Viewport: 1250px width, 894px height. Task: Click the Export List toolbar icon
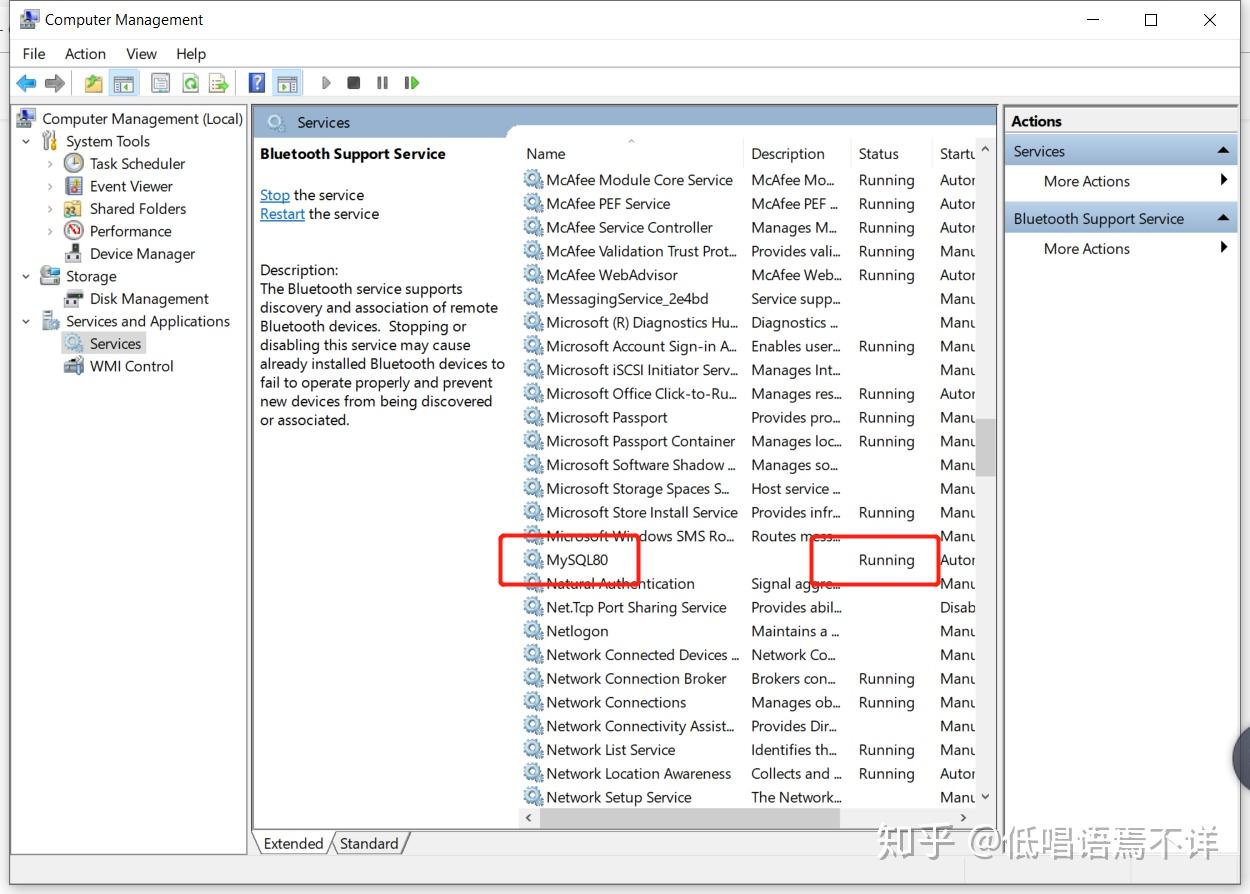[x=219, y=83]
